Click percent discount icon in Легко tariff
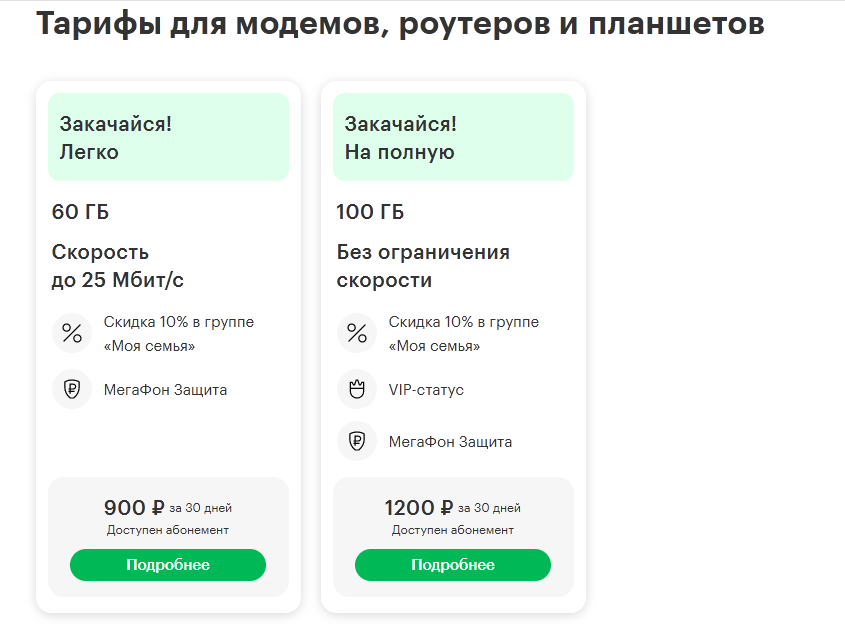 [72, 334]
